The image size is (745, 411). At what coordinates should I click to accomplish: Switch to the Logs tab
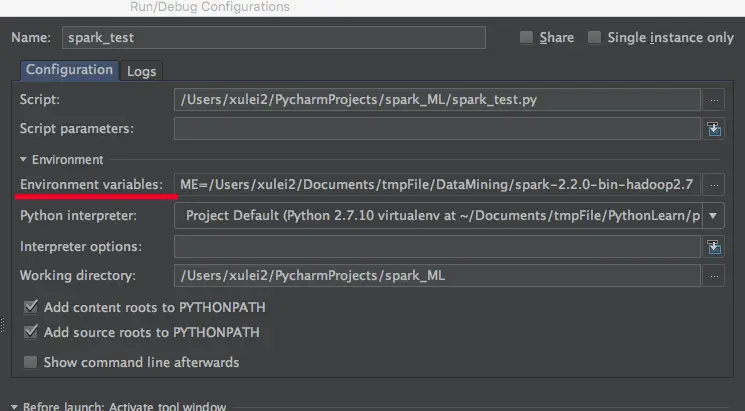(142, 71)
